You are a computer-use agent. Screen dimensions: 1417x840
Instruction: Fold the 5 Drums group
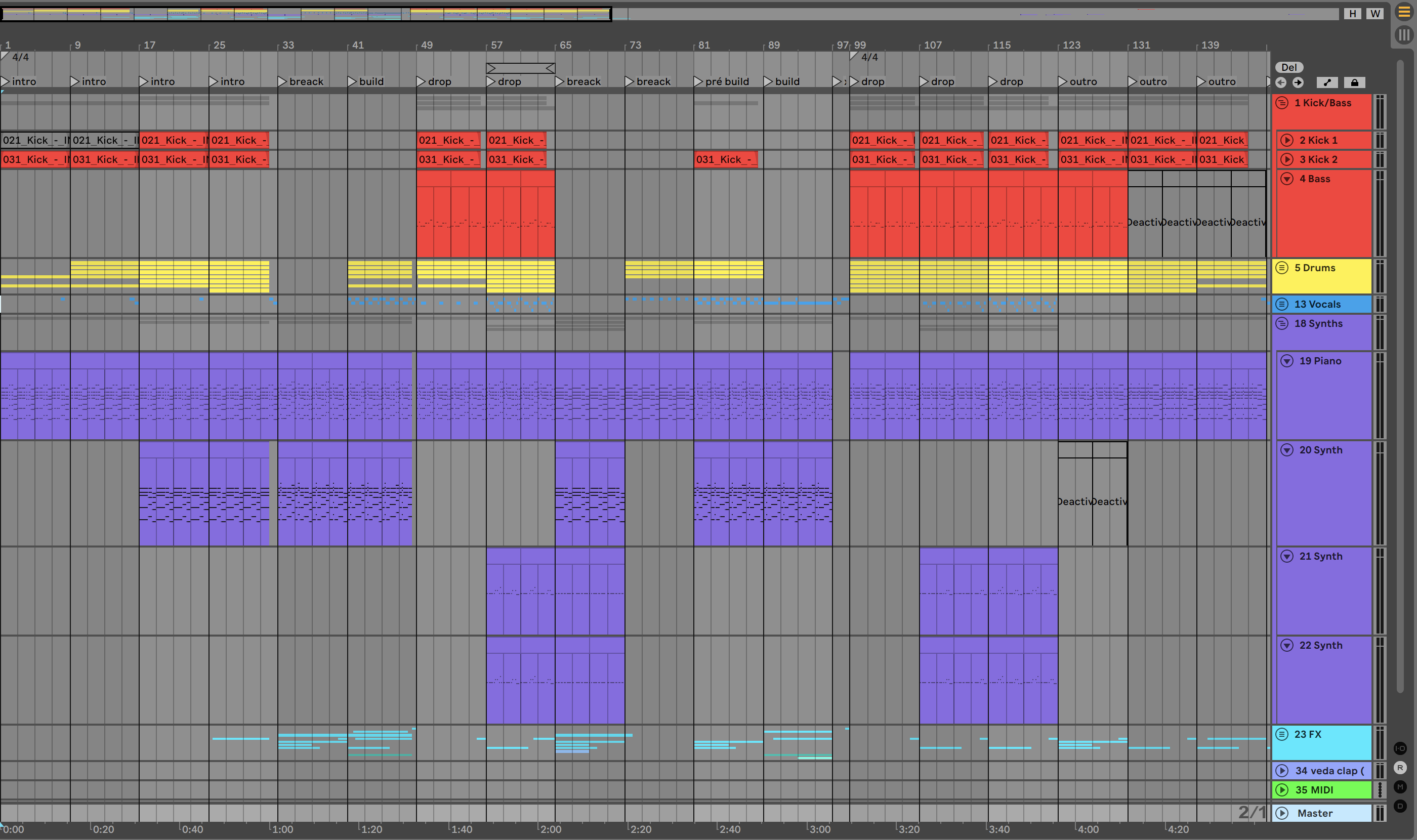[1282, 268]
